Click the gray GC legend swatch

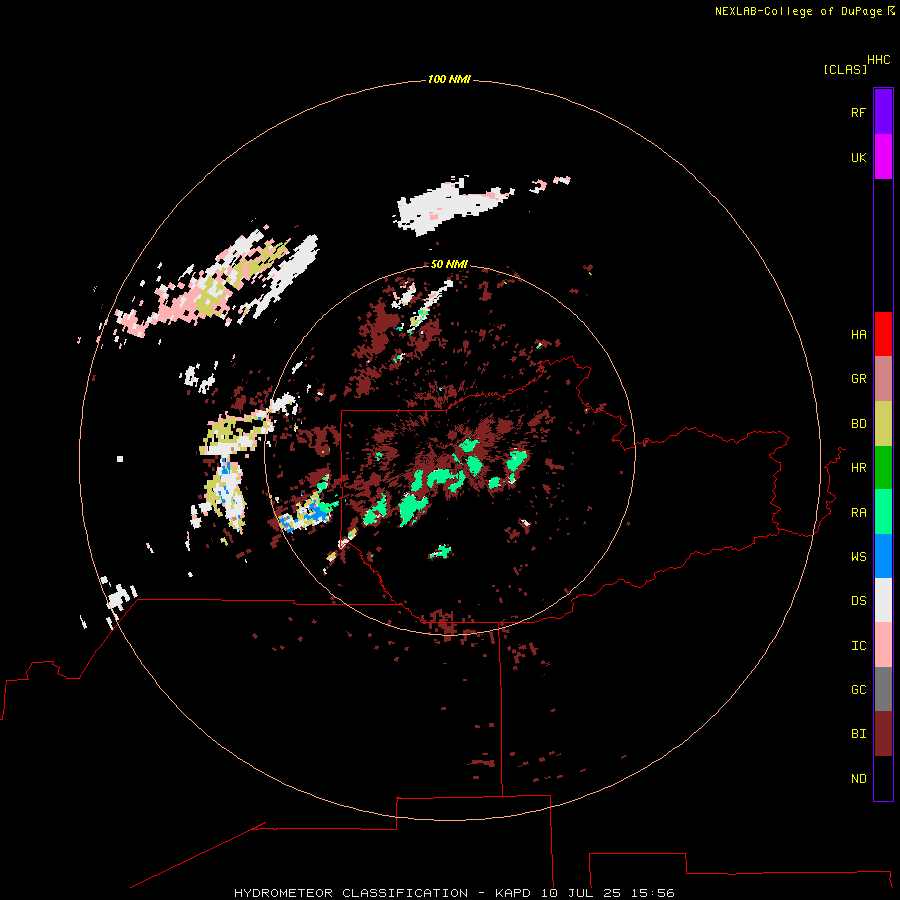883,689
